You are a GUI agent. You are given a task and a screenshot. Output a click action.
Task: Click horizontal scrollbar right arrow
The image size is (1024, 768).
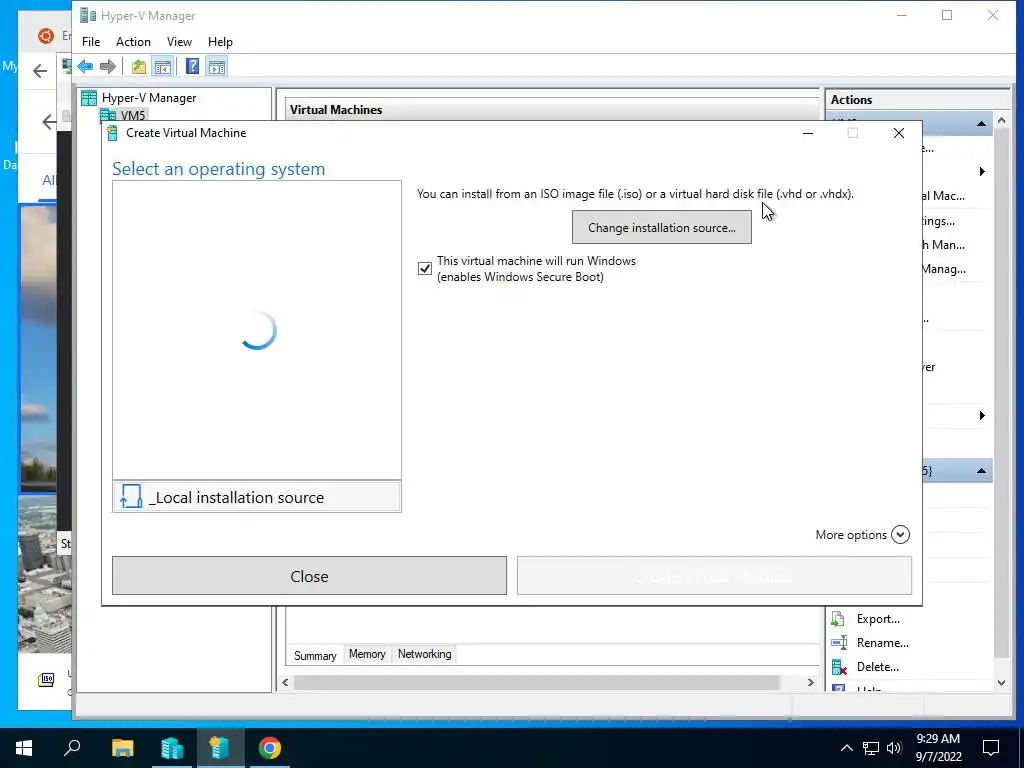click(810, 682)
